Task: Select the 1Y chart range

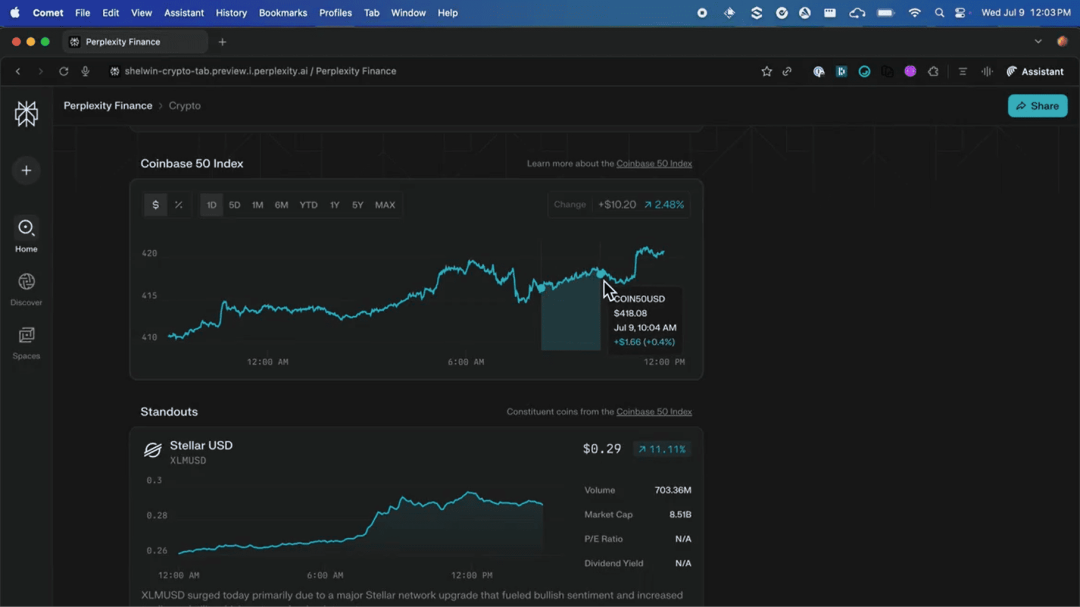Action: tap(335, 205)
